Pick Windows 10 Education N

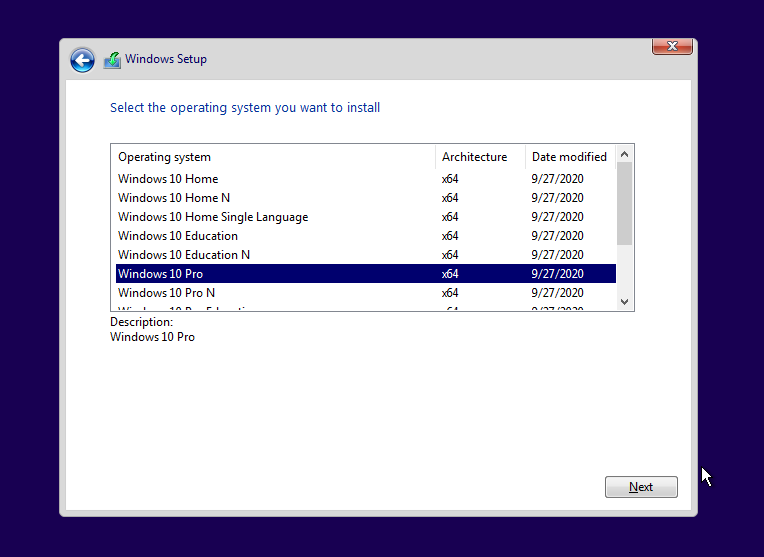(365, 255)
